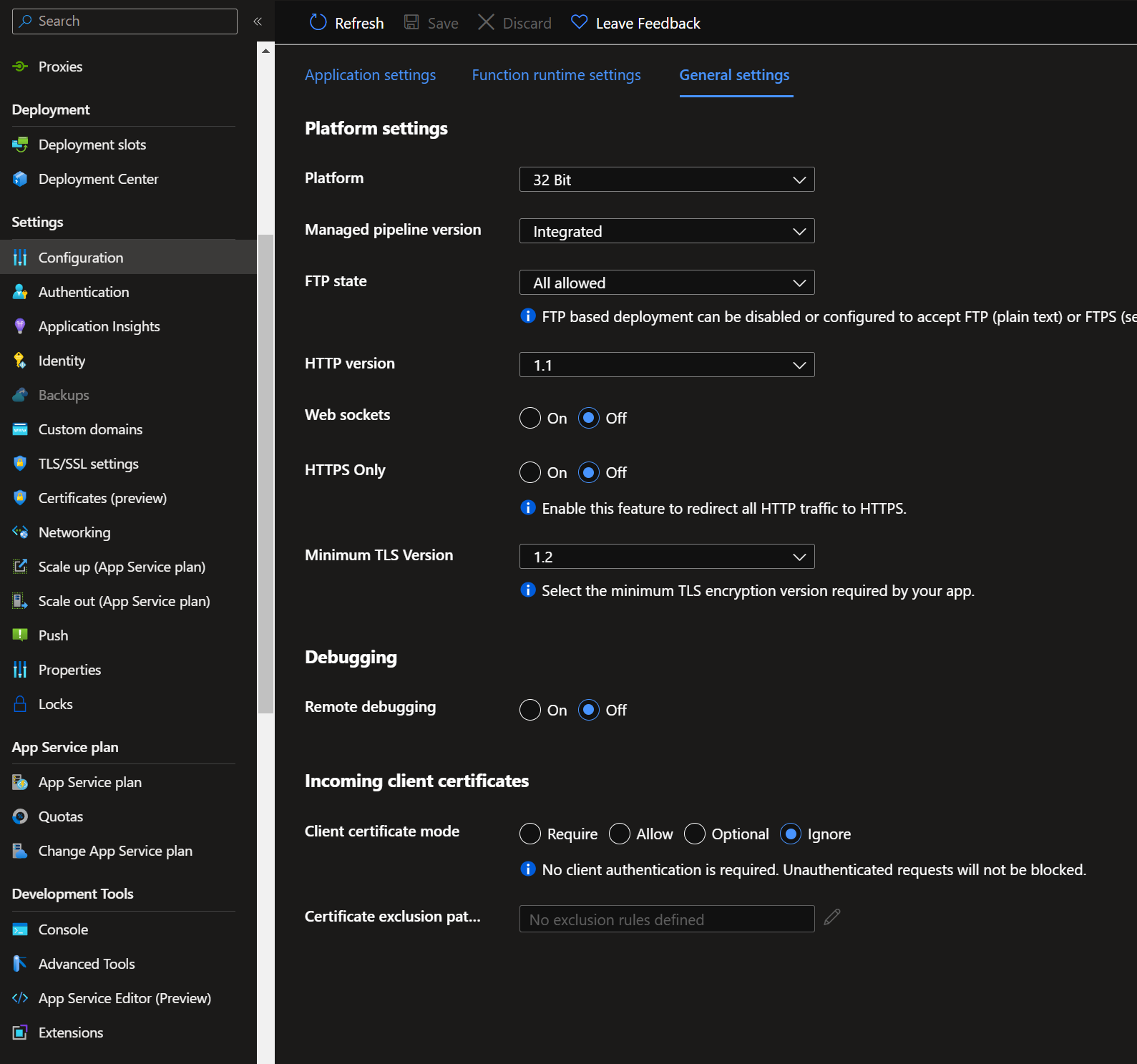
Task: Select Web sockets Off radio
Action: coord(589,418)
